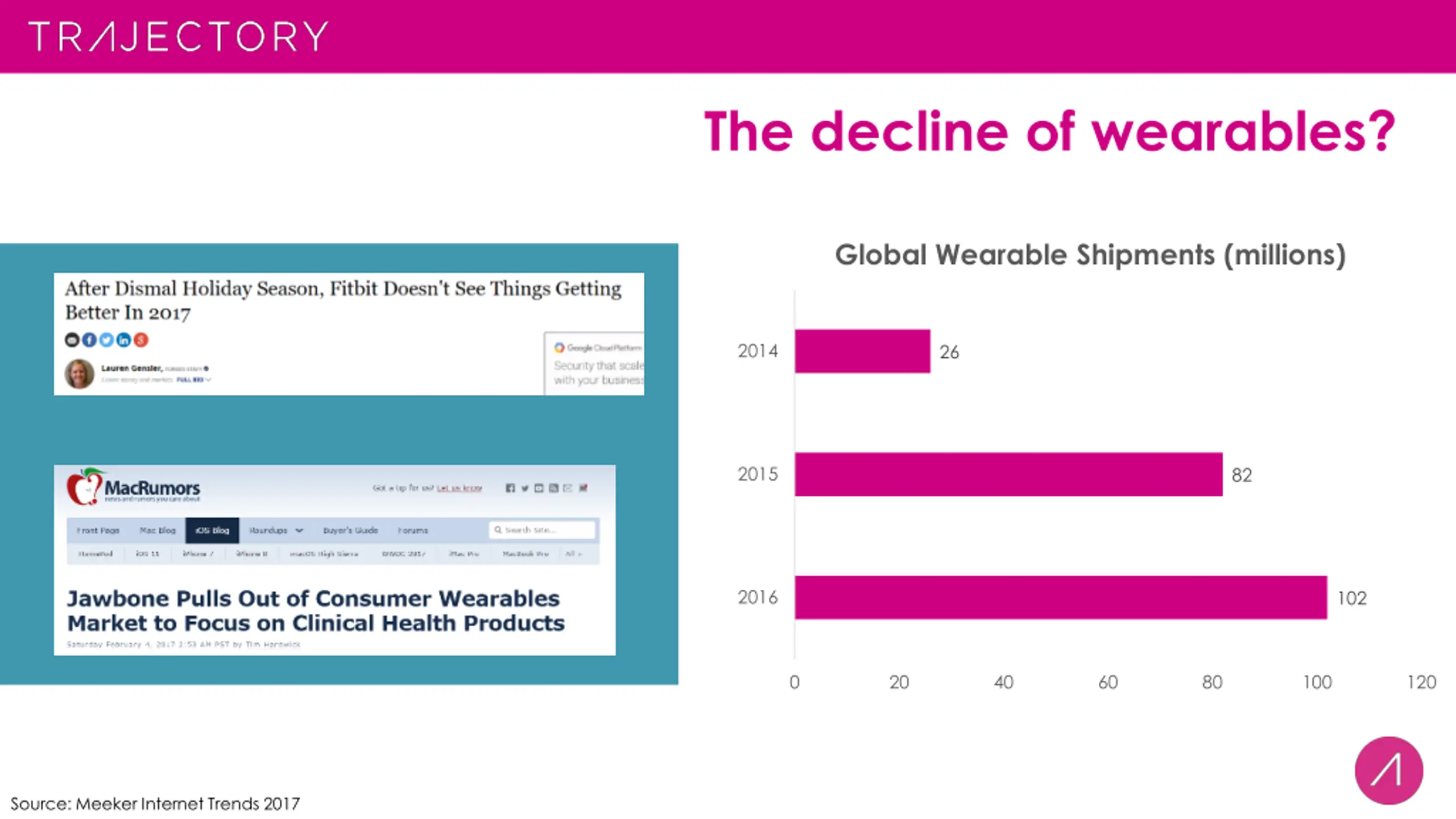Image resolution: width=1456 pixels, height=819 pixels.
Task: Click the 'Let us know' link
Action: point(459,488)
